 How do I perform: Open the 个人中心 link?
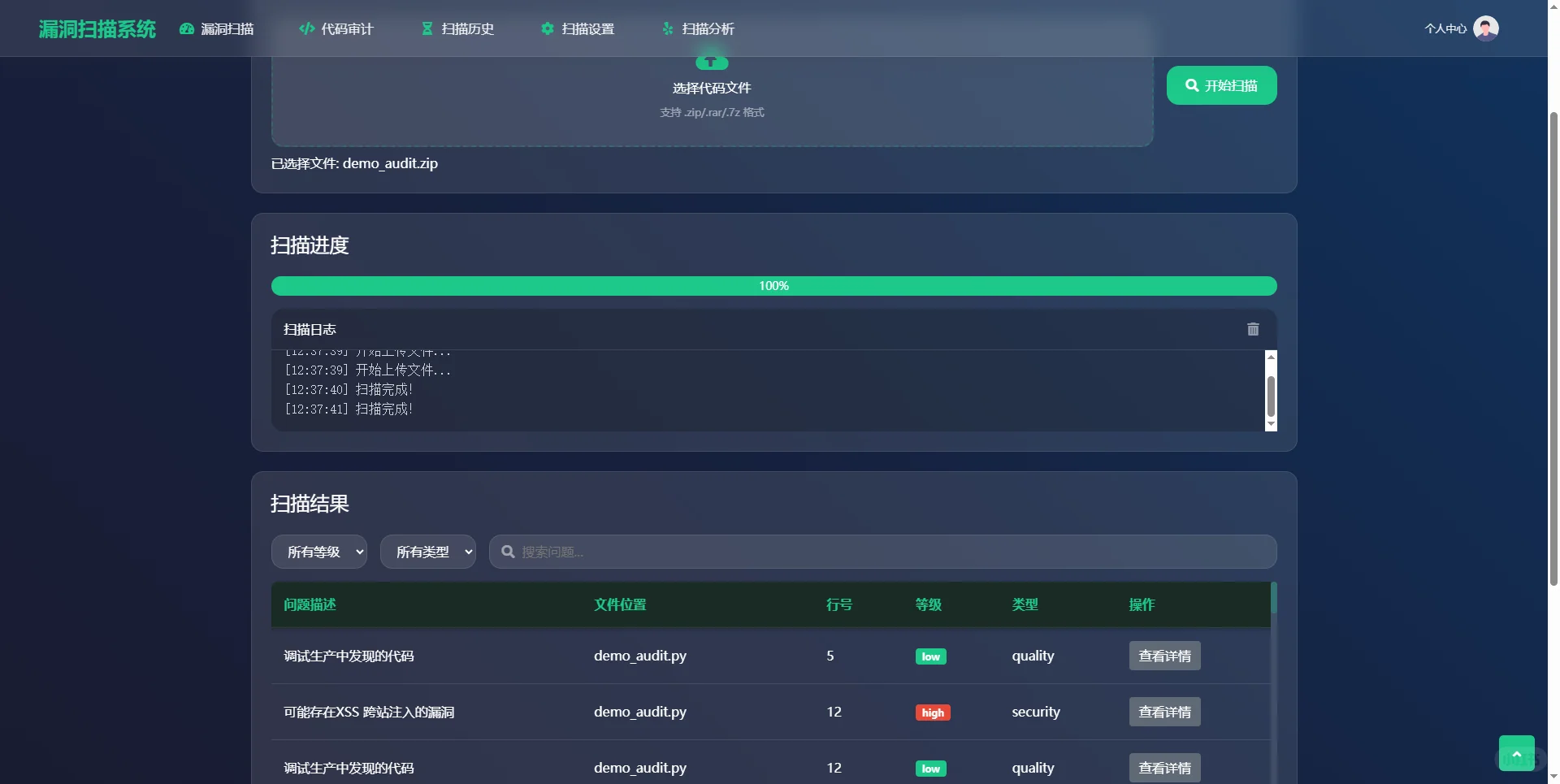click(x=1445, y=28)
